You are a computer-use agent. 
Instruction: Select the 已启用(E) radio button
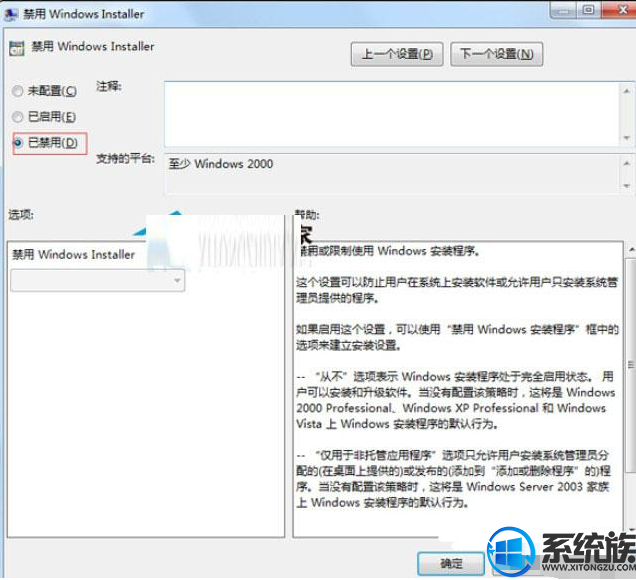click(x=17, y=117)
